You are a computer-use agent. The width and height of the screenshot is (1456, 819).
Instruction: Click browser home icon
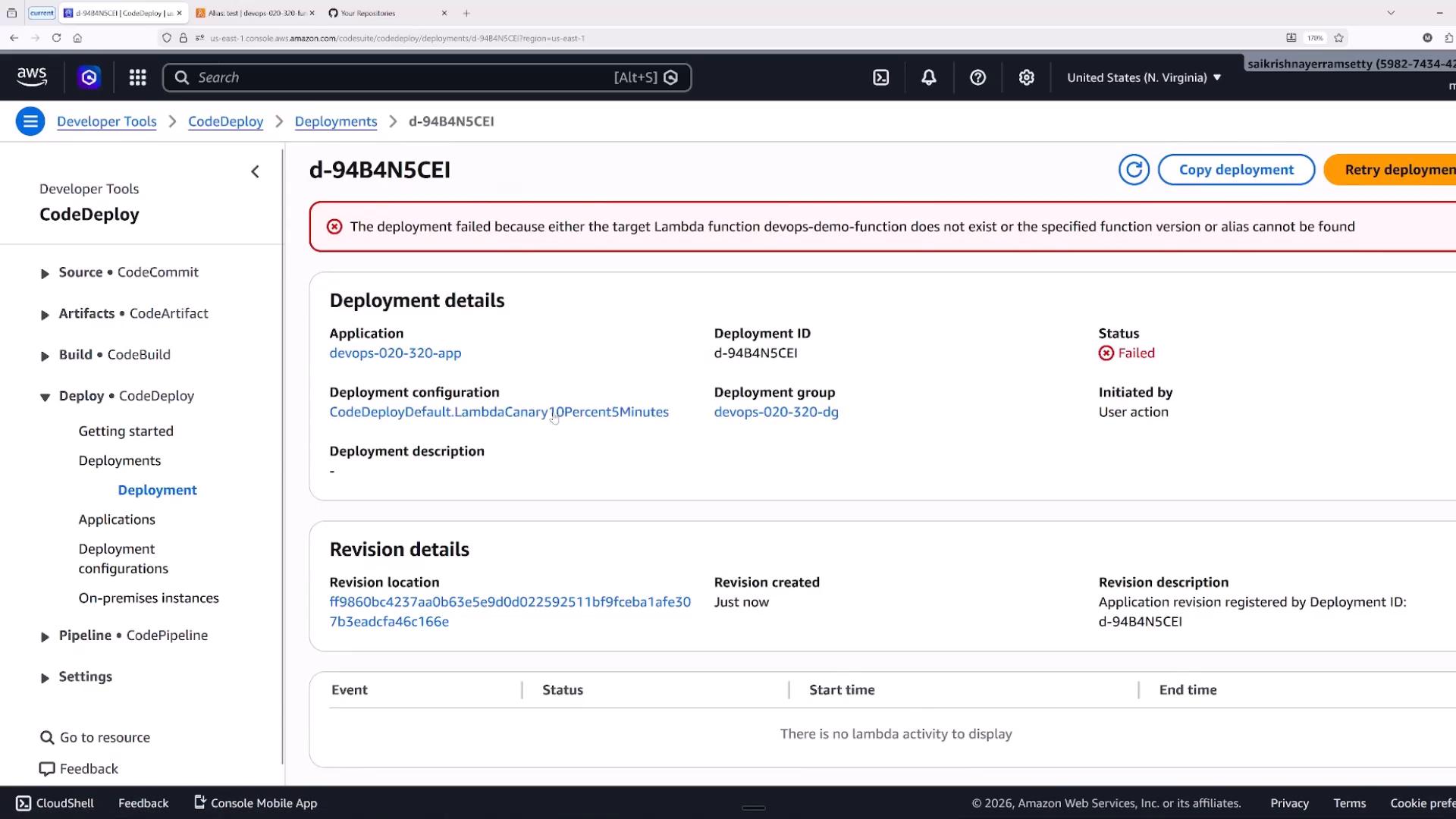[77, 38]
